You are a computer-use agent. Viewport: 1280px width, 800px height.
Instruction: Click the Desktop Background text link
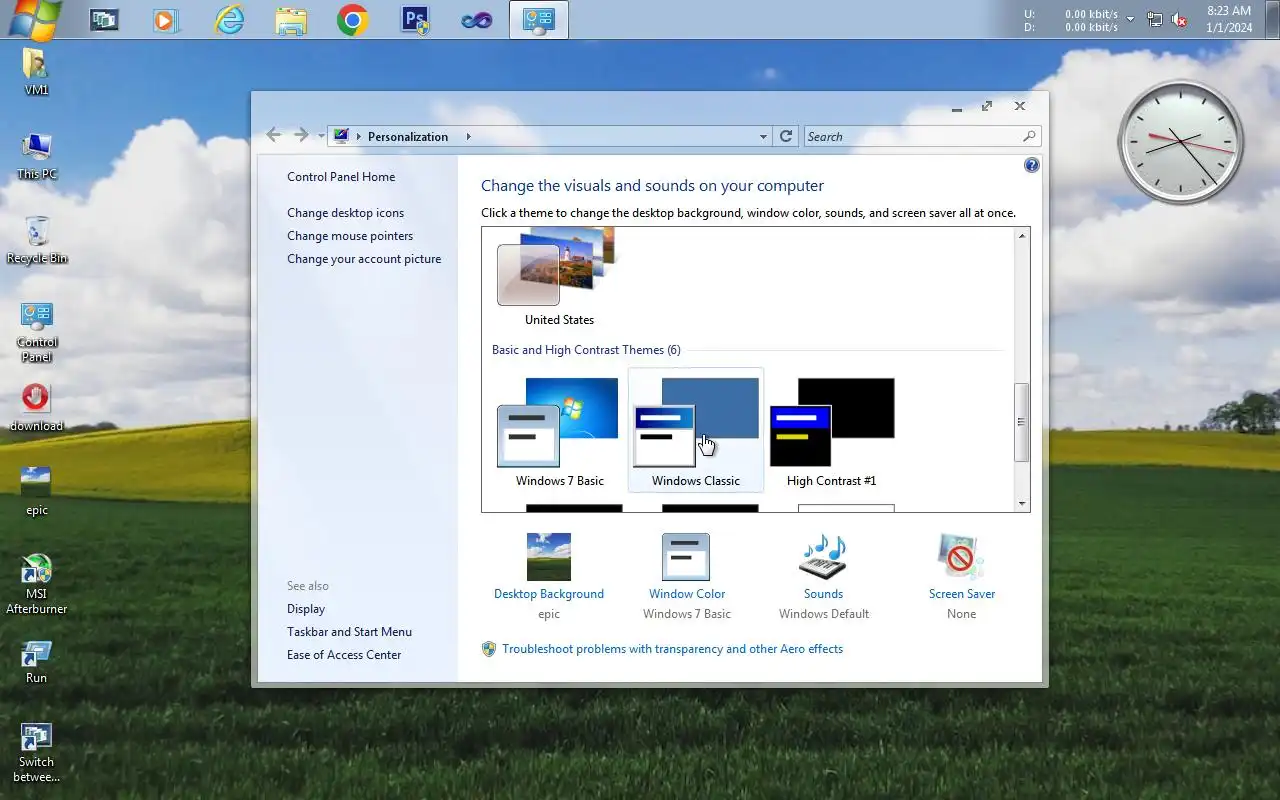(x=549, y=594)
